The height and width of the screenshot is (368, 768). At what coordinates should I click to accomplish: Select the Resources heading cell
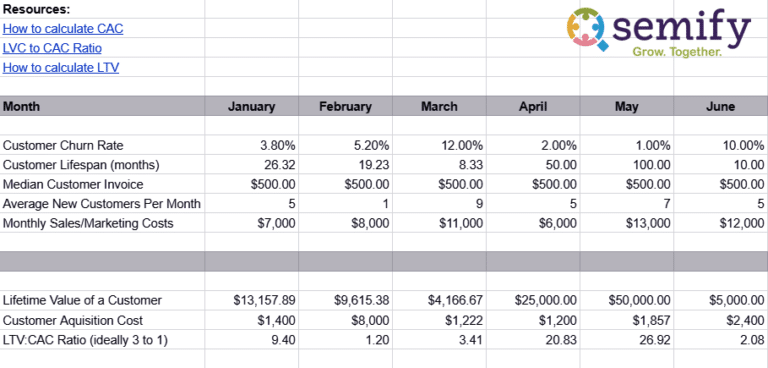102,9
